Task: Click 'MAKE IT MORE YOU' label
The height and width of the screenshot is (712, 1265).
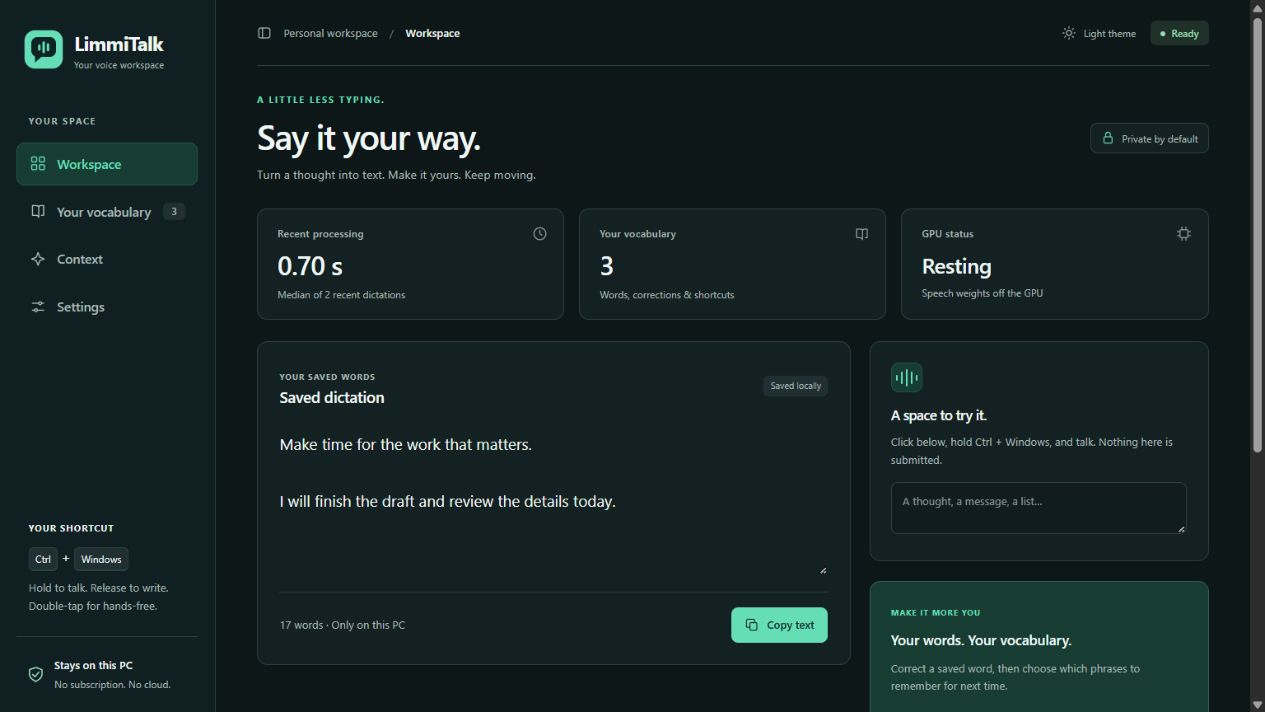Action: pyautogui.click(x=936, y=613)
